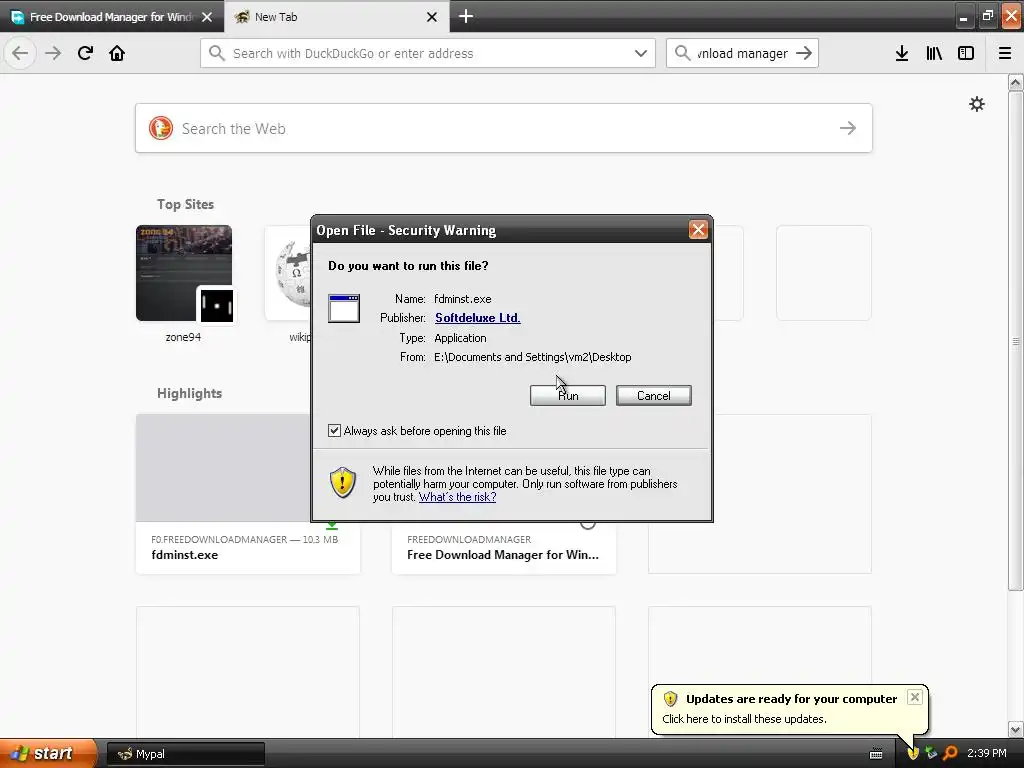Screen dimensions: 1024x768
Task: Click Updates are ready notification text
Action: (x=791, y=699)
